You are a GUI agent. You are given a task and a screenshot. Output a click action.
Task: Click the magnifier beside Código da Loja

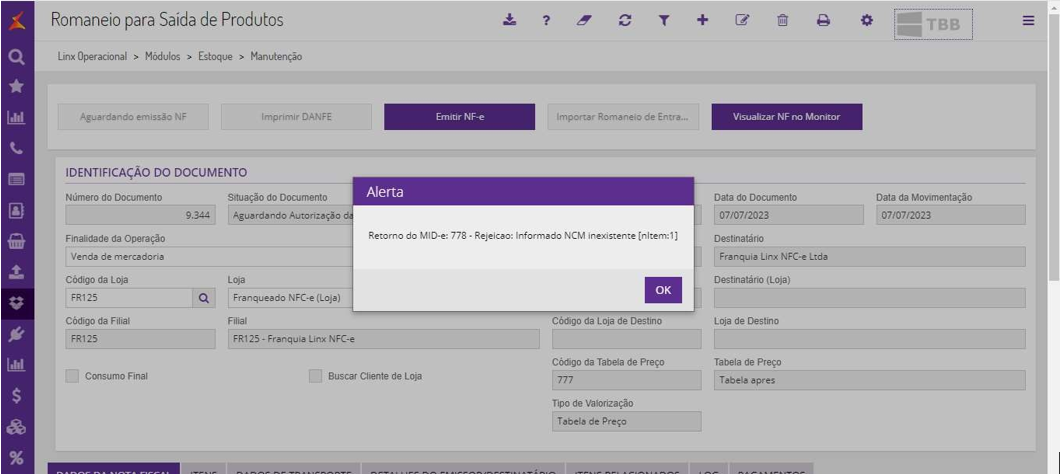coord(204,298)
